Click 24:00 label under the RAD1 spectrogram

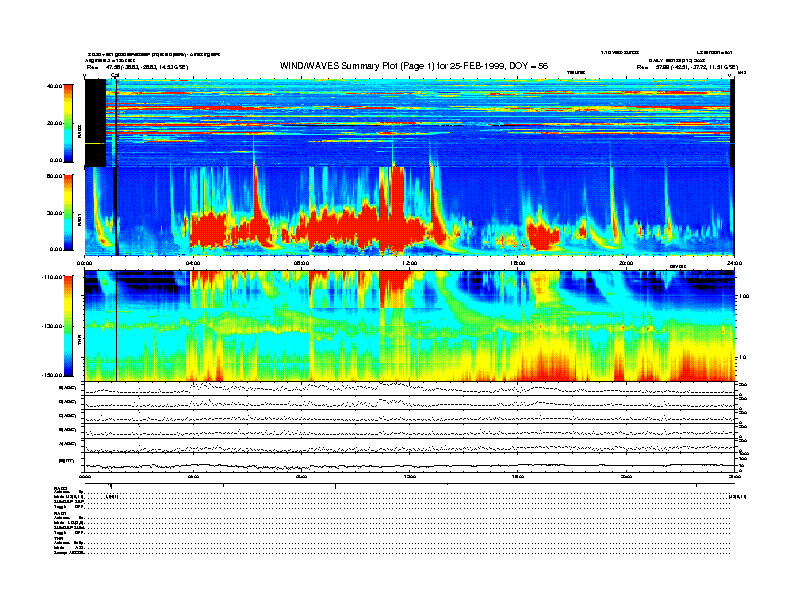[734, 263]
